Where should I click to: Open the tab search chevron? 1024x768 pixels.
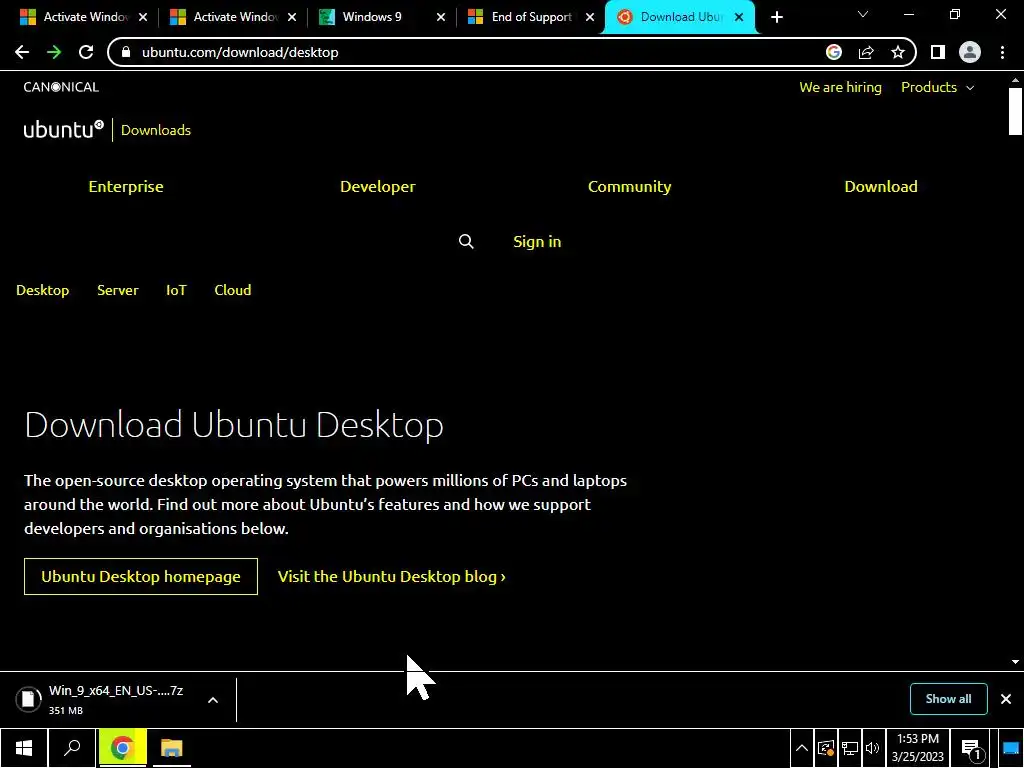(x=863, y=14)
